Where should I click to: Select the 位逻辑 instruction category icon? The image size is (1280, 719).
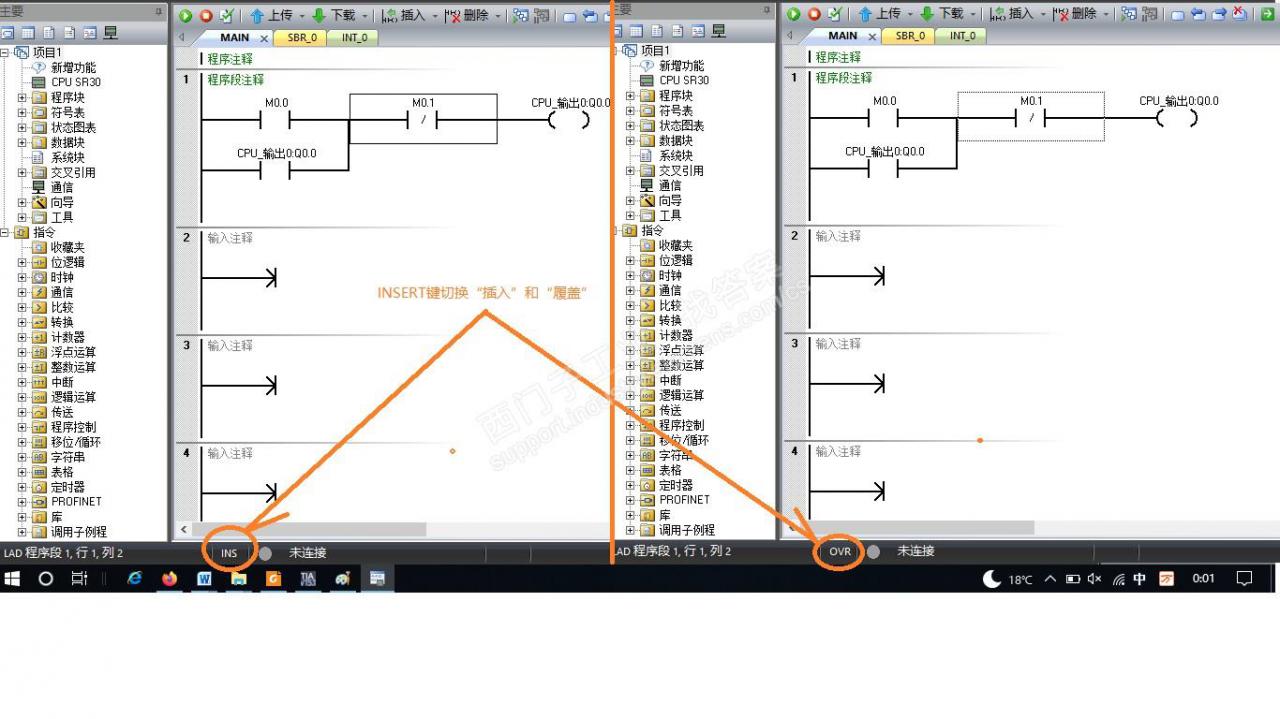tap(42, 261)
